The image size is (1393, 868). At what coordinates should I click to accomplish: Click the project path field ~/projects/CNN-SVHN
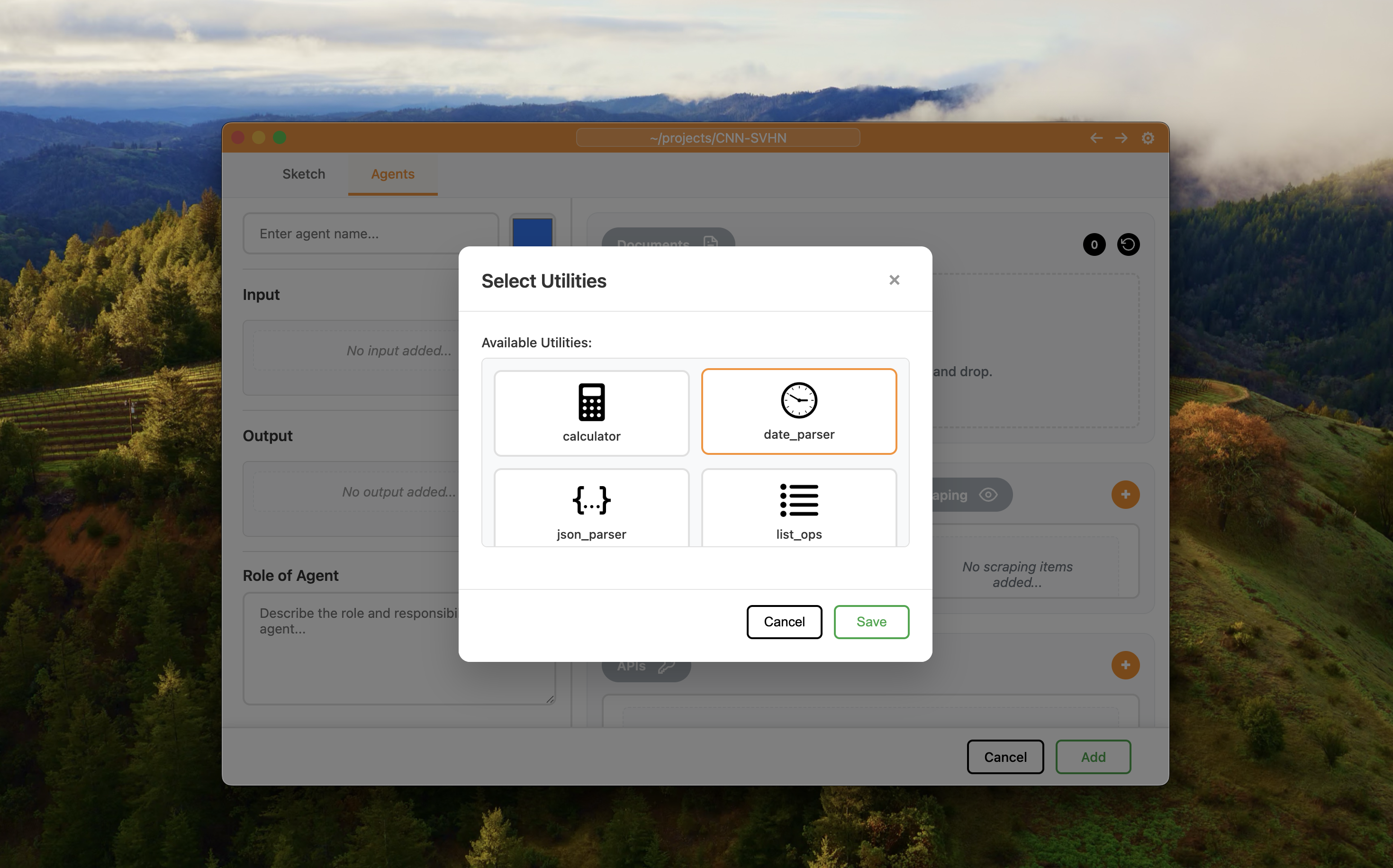[717, 138]
